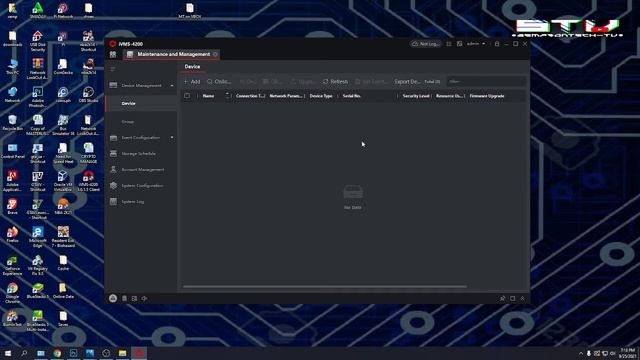Click the Not Logged cloud button

click(425, 44)
